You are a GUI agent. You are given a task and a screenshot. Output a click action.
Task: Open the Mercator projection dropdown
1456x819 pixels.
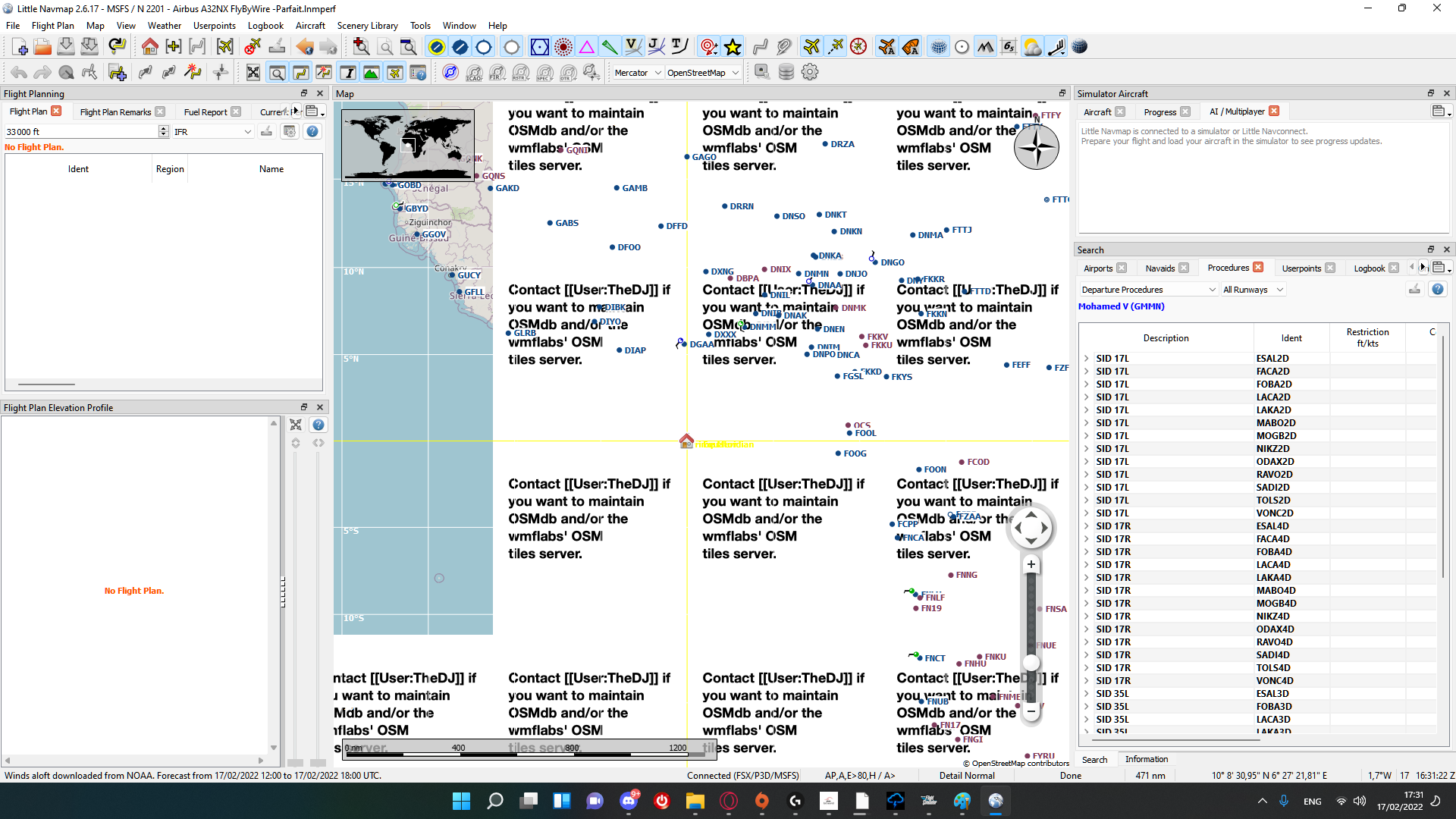tap(638, 73)
